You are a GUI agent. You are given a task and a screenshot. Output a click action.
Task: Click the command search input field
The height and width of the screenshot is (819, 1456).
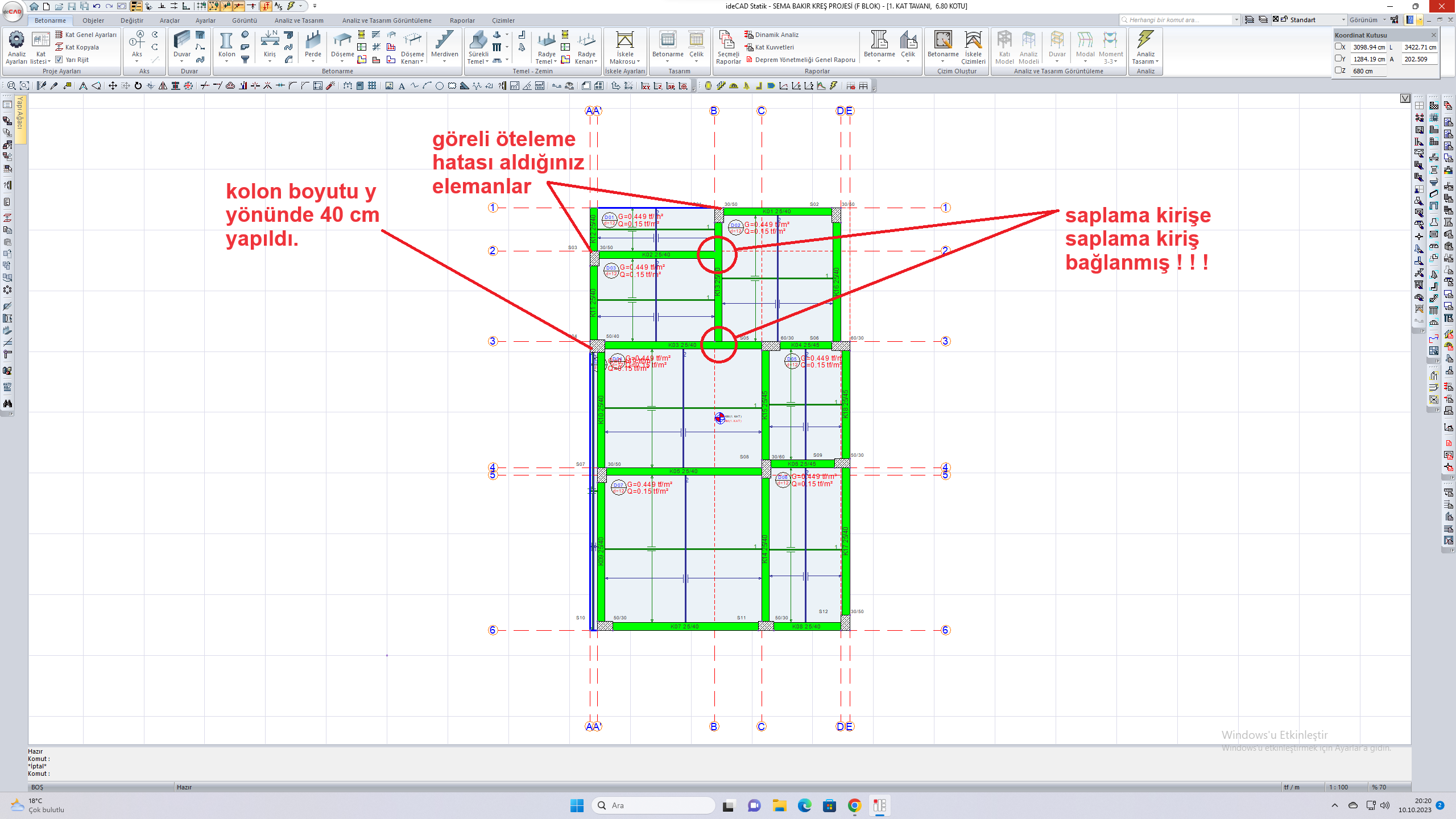tap(1176, 20)
